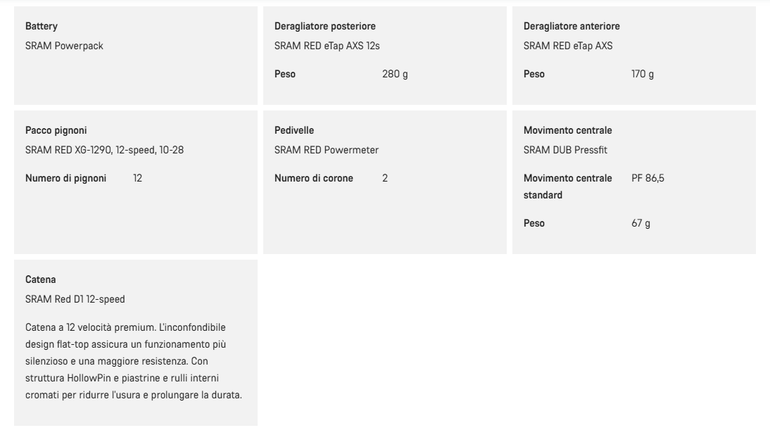Select SRAM DUB Pressfit text
The height and width of the screenshot is (430, 770).
[x=565, y=150]
